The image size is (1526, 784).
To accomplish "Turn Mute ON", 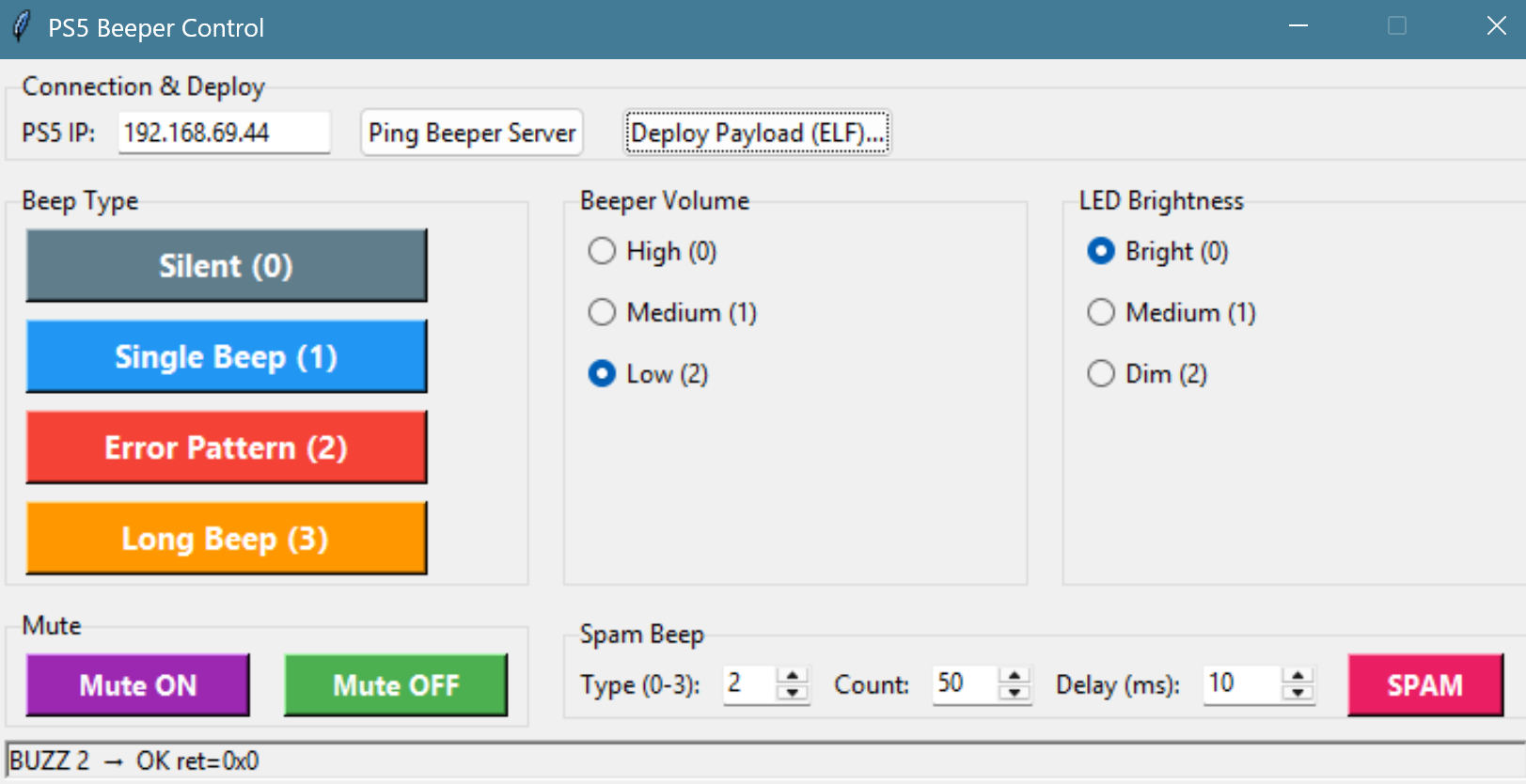I will (x=138, y=685).
